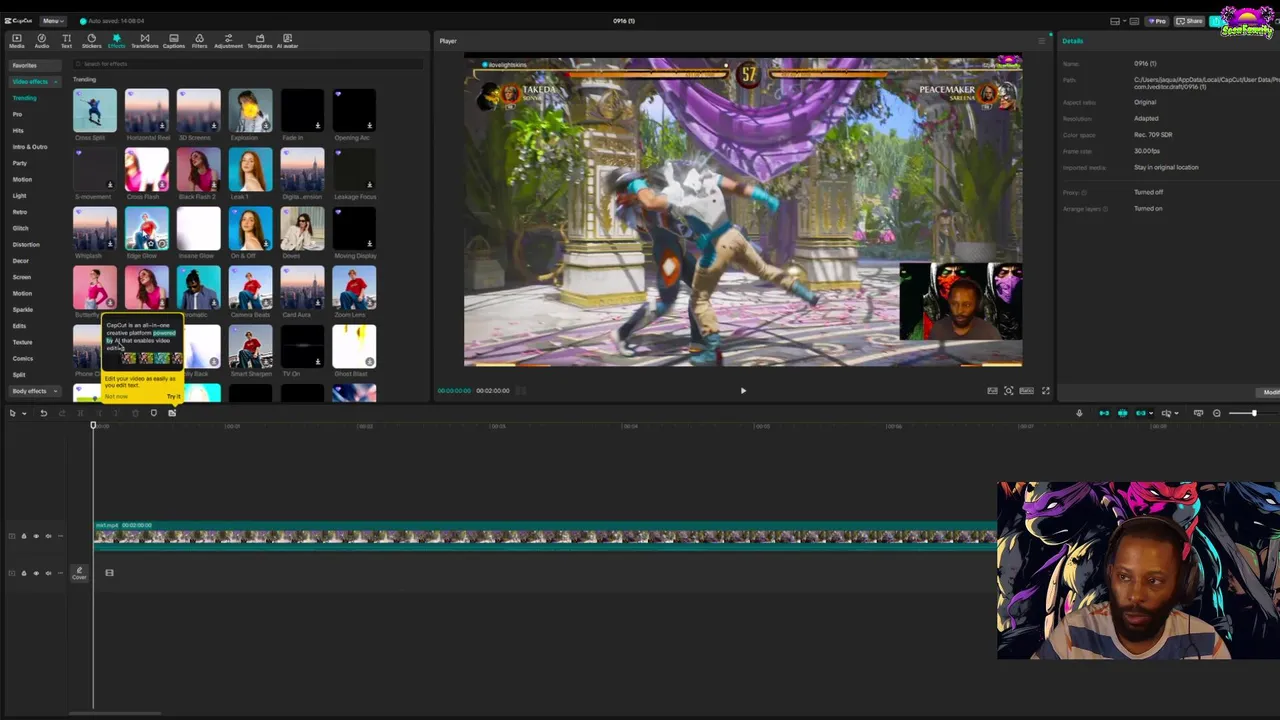
Task: Open the Adjustment tab
Action: click(228, 41)
